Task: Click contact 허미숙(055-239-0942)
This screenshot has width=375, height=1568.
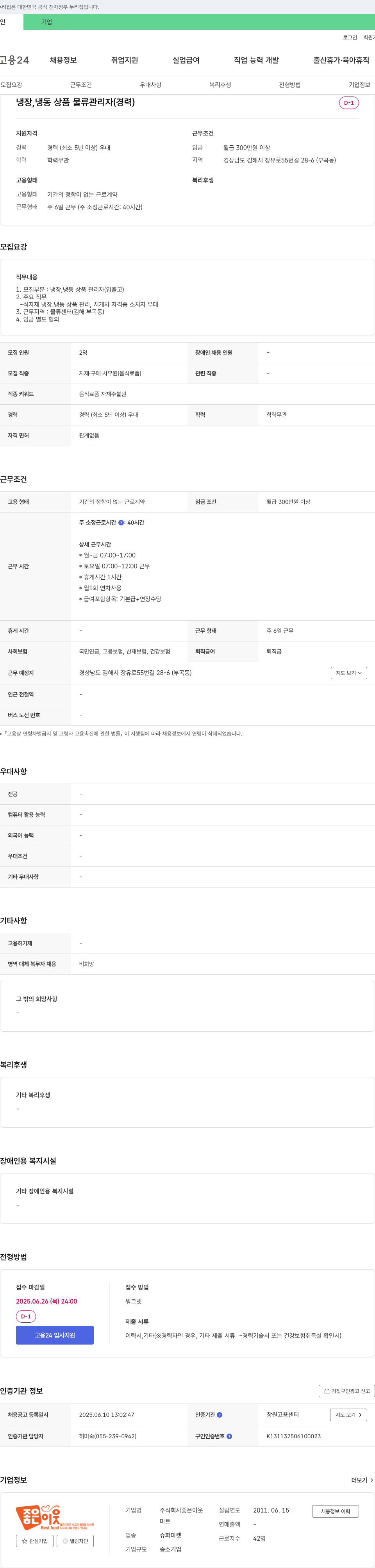Action: [x=108, y=1436]
